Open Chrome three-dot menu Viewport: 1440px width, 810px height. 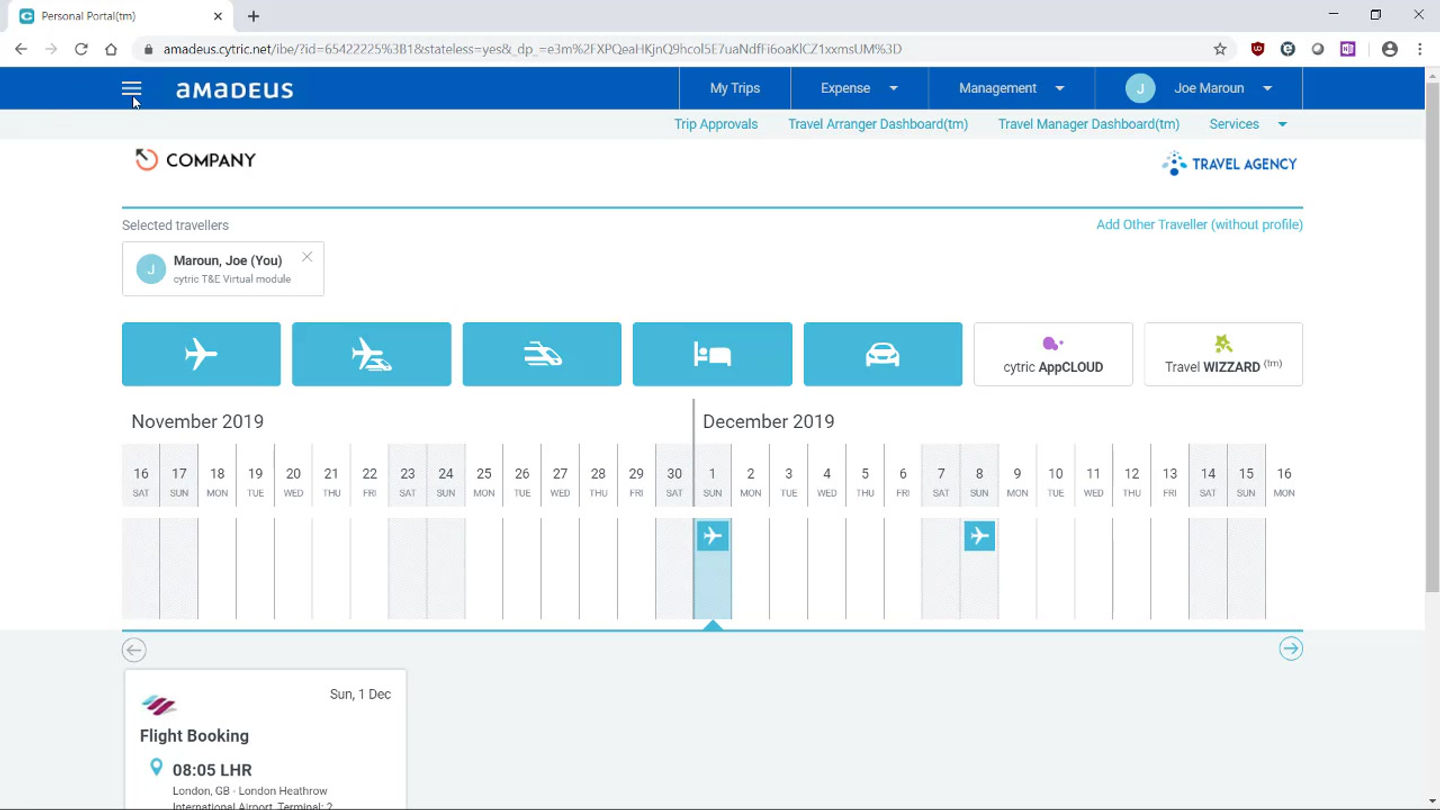pos(1419,49)
